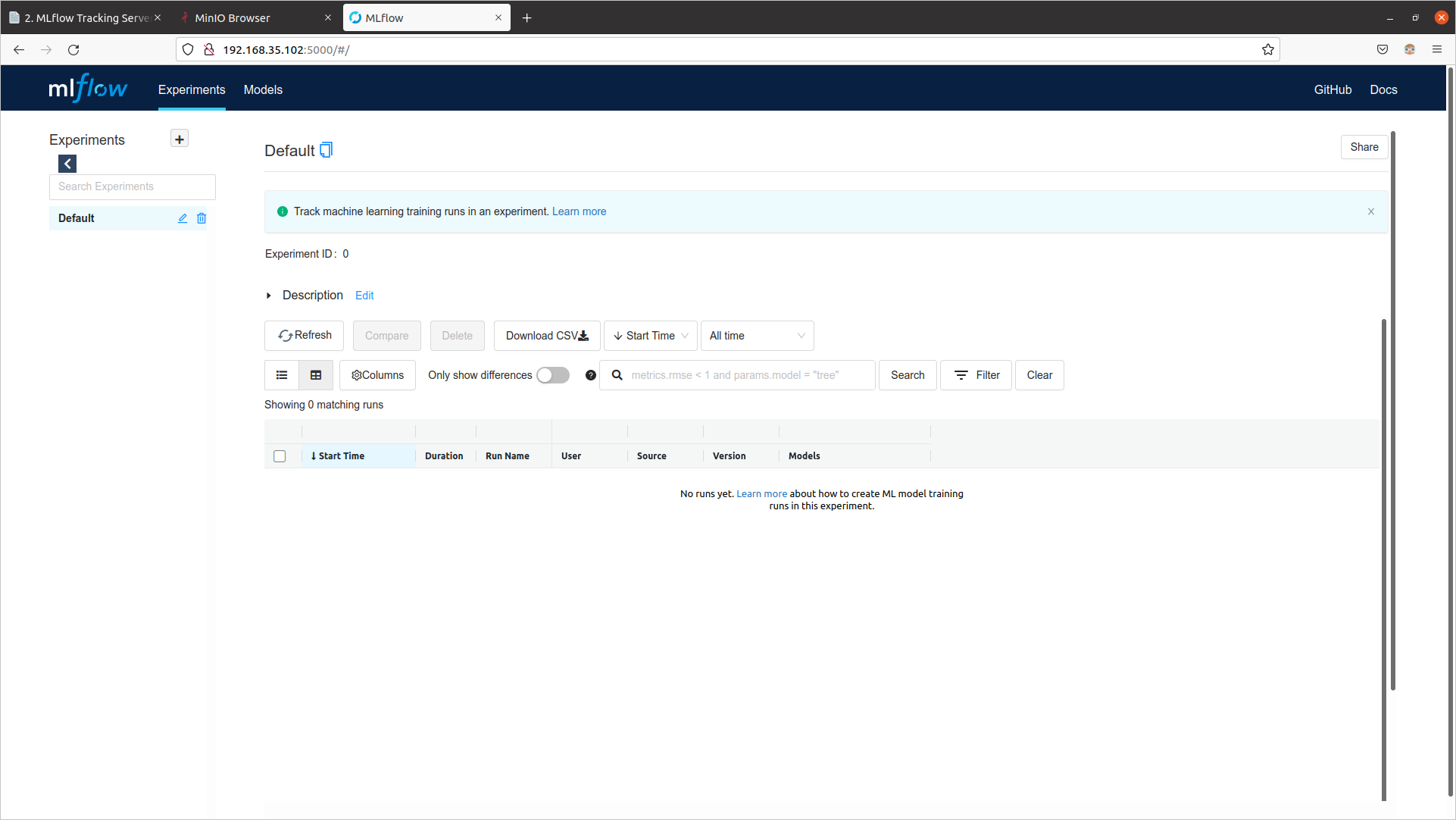The width and height of the screenshot is (1456, 820).
Task: Expand the Description section
Action: [270, 295]
